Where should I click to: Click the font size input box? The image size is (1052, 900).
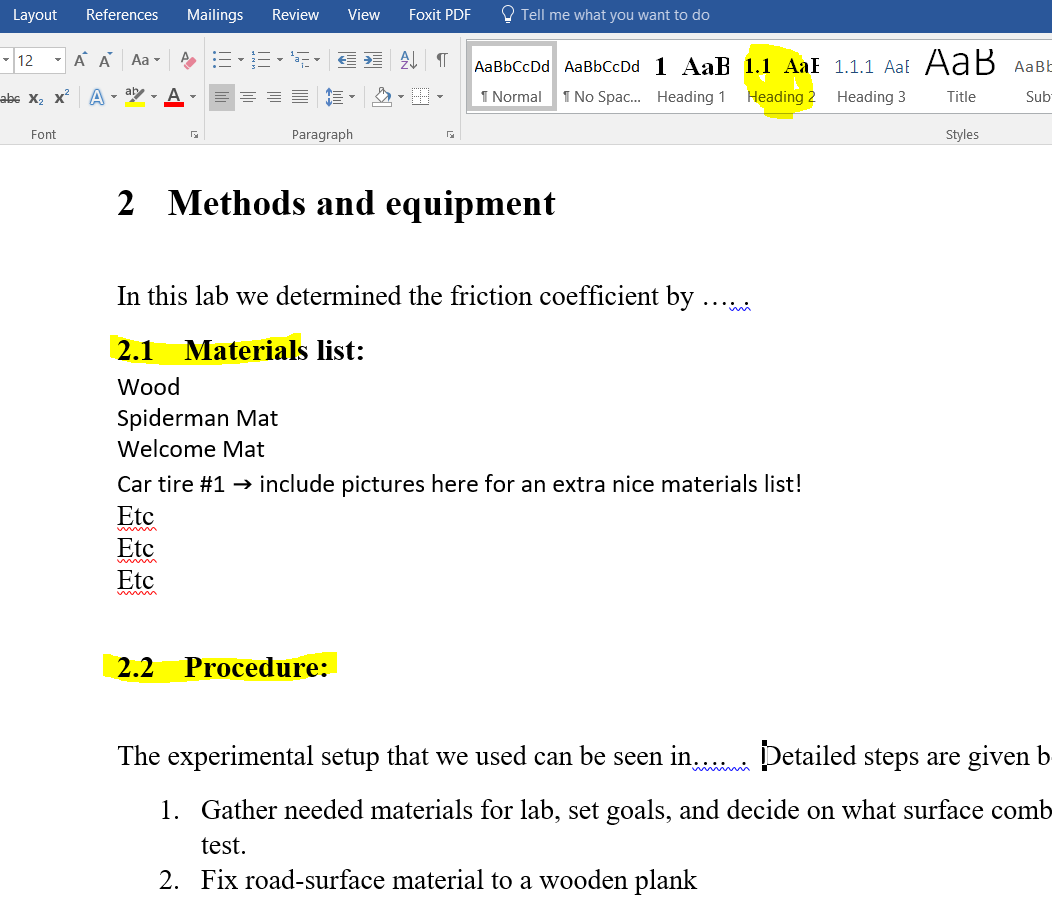(x=32, y=60)
